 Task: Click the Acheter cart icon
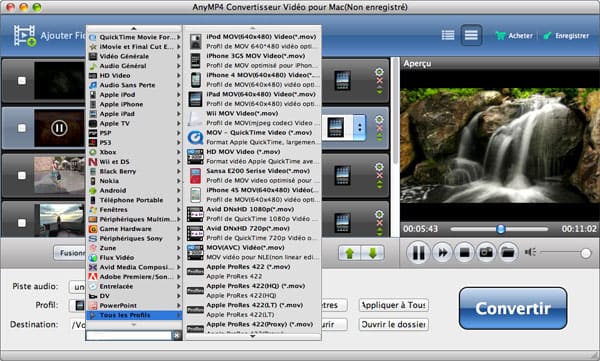500,36
